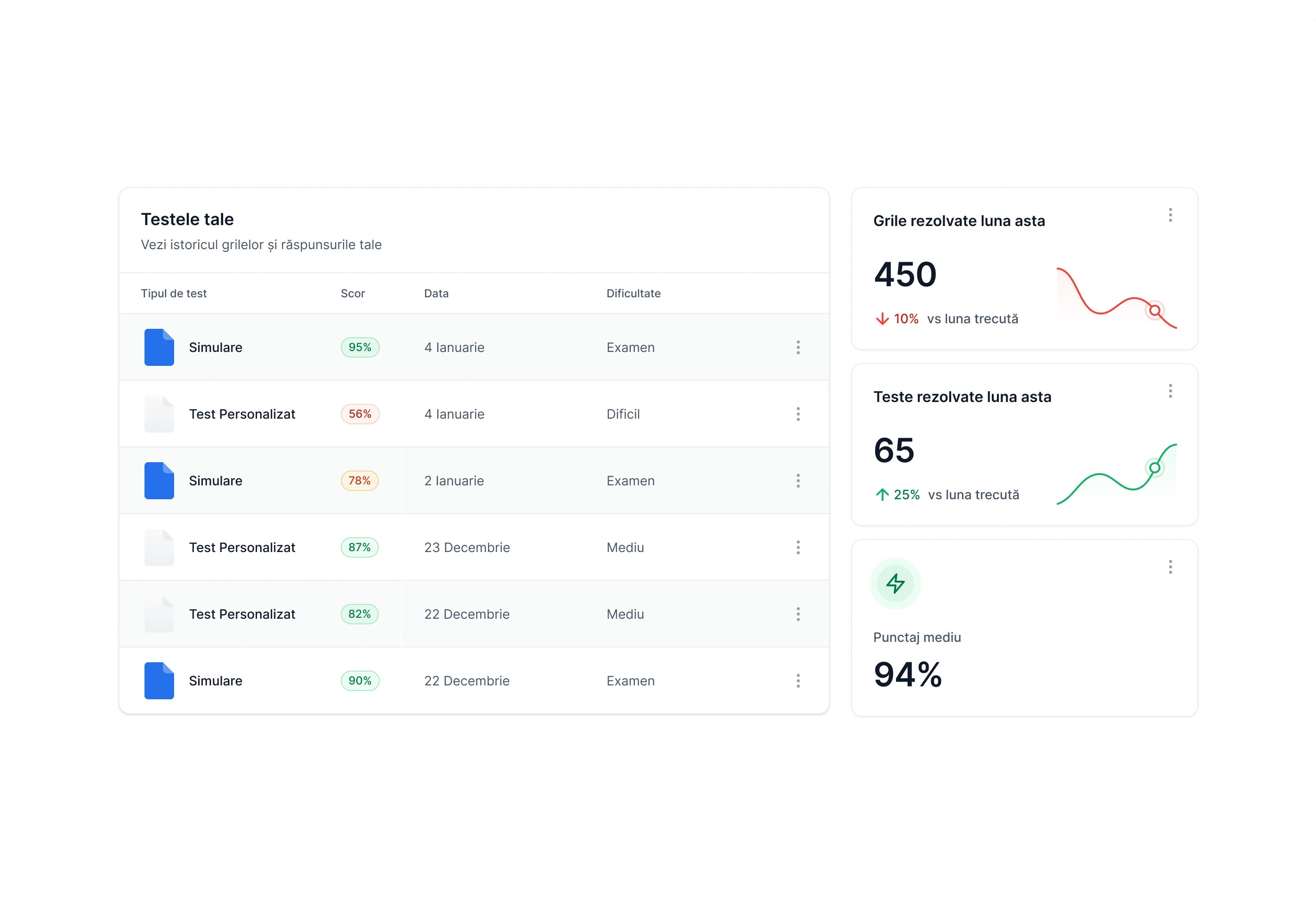The width and height of the screenshot is (1316, 904).
Task: Select the red chart data point marker
Action: [1154, 310]
